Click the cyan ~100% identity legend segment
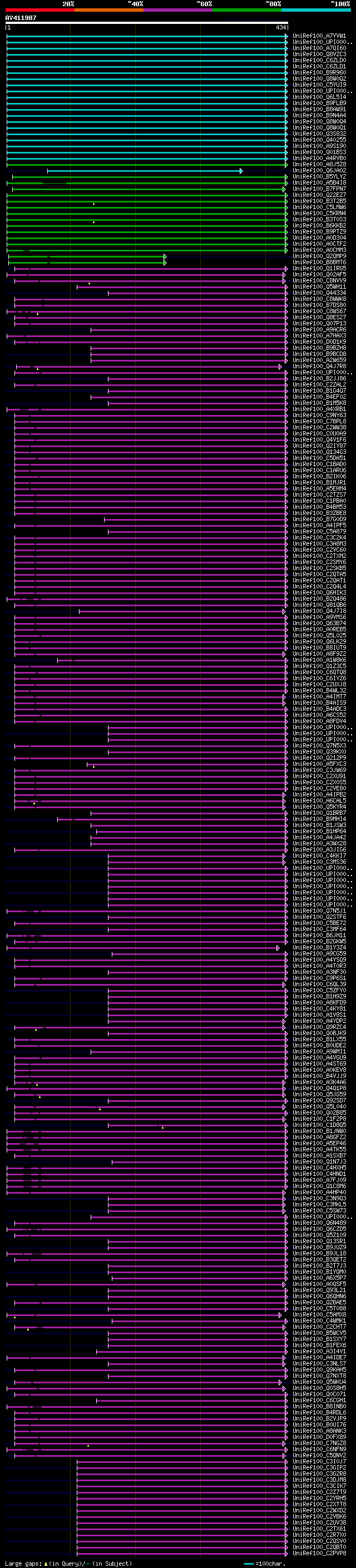 pyautogui.click(x=316, y=10)
